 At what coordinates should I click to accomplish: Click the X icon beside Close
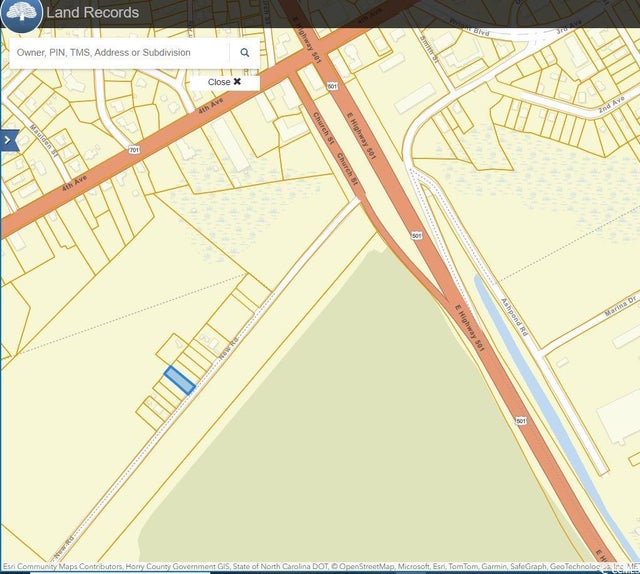(237, 82)
